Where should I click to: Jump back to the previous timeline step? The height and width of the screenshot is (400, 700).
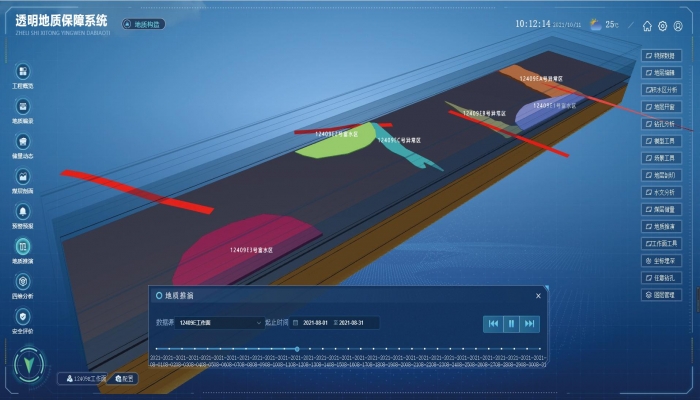tap(493, 323)
